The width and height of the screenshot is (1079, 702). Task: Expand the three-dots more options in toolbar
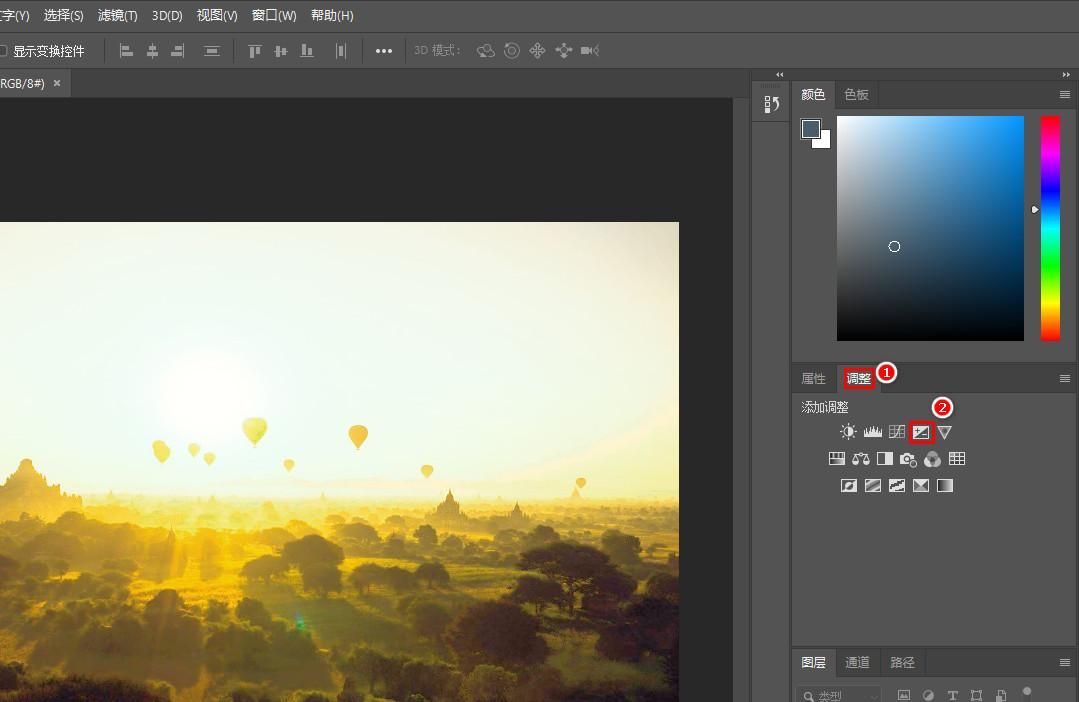click(384, 51)
